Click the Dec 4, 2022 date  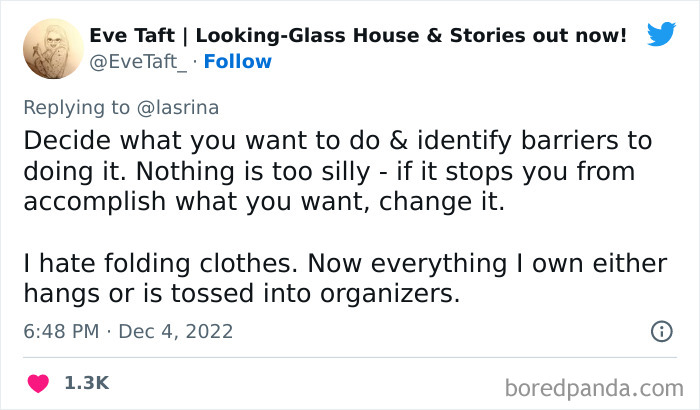(175, 331)
